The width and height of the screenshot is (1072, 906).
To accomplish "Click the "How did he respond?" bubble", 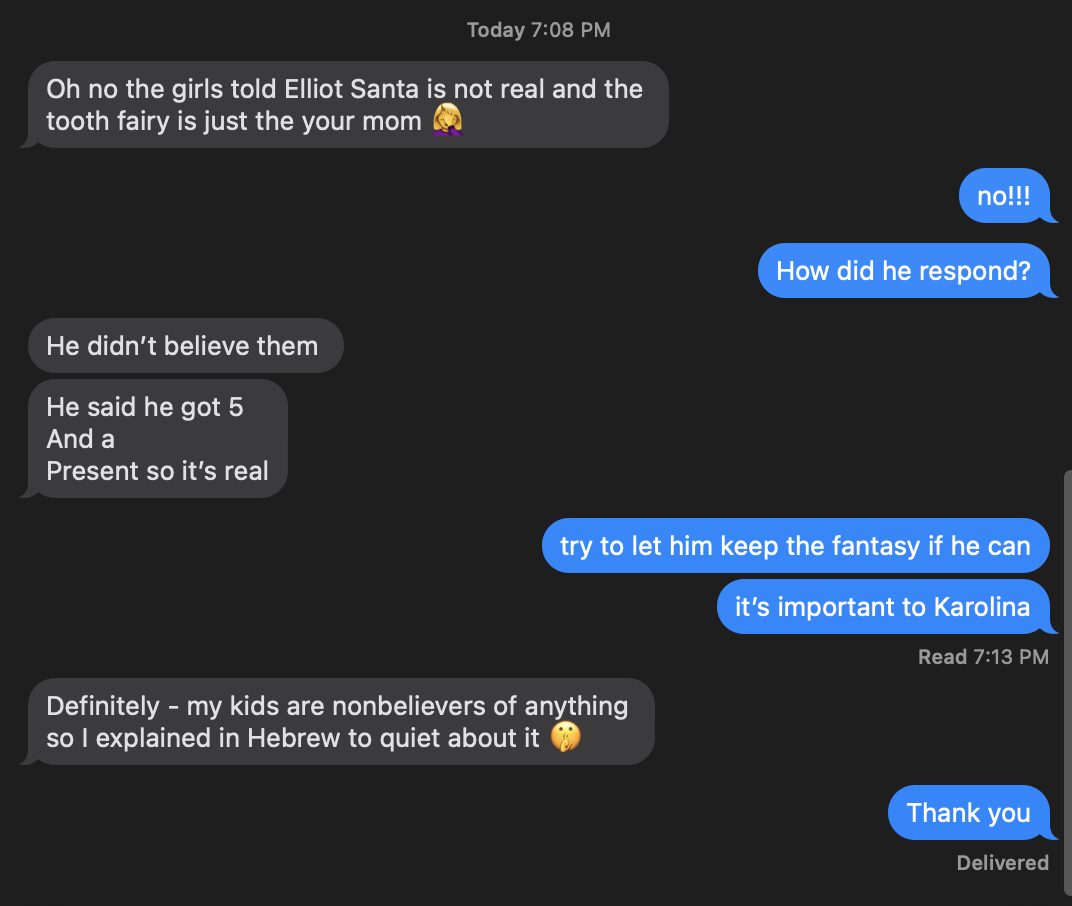I will click(x=902, y=271).
